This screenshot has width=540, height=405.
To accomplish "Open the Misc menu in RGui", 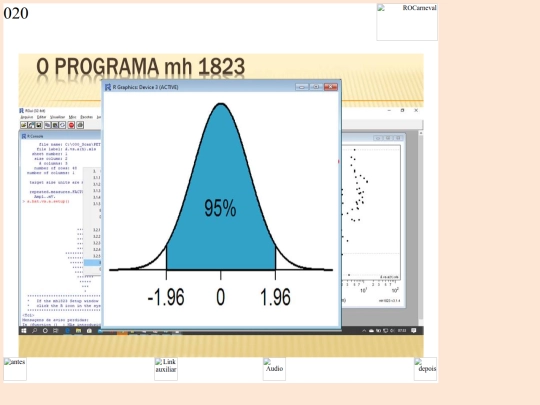I will tap(72, 117).
